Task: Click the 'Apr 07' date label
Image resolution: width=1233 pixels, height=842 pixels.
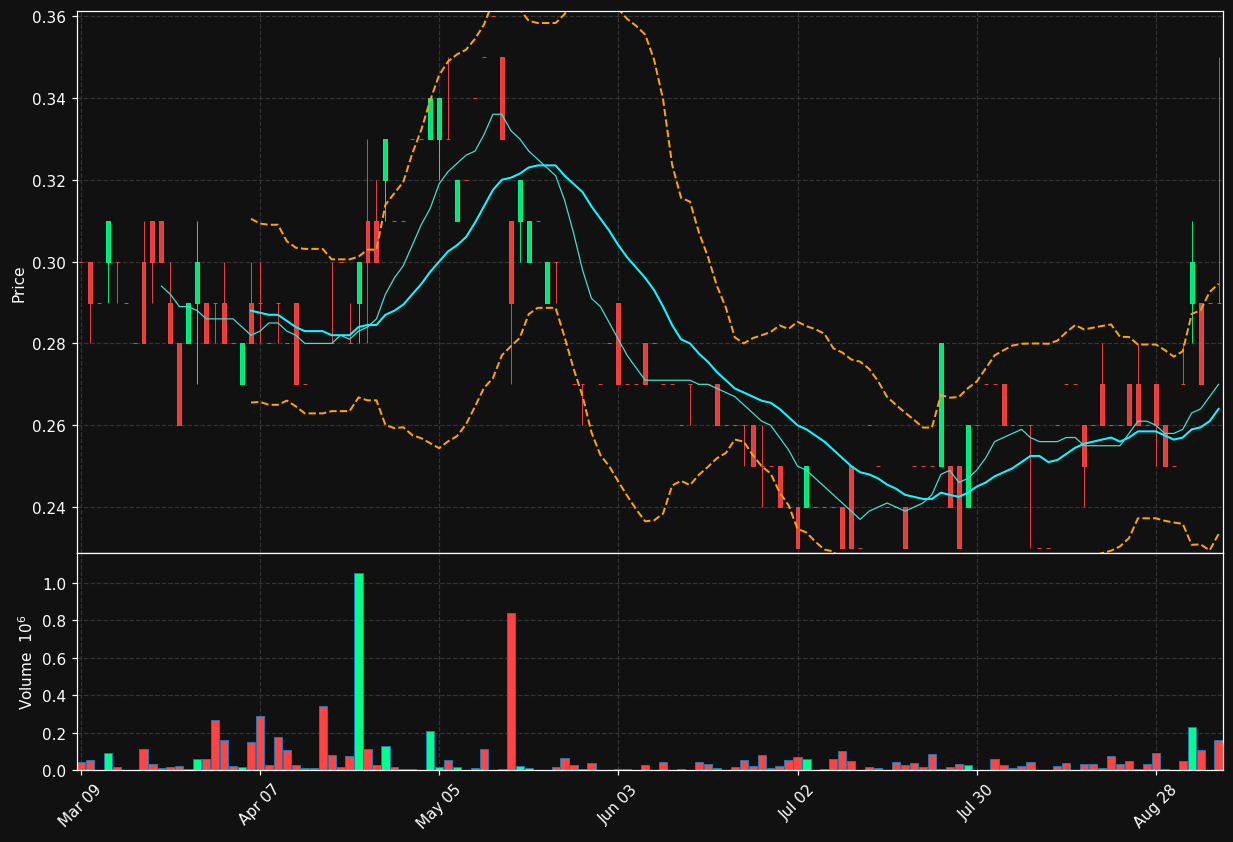Action: coord(260,804)
